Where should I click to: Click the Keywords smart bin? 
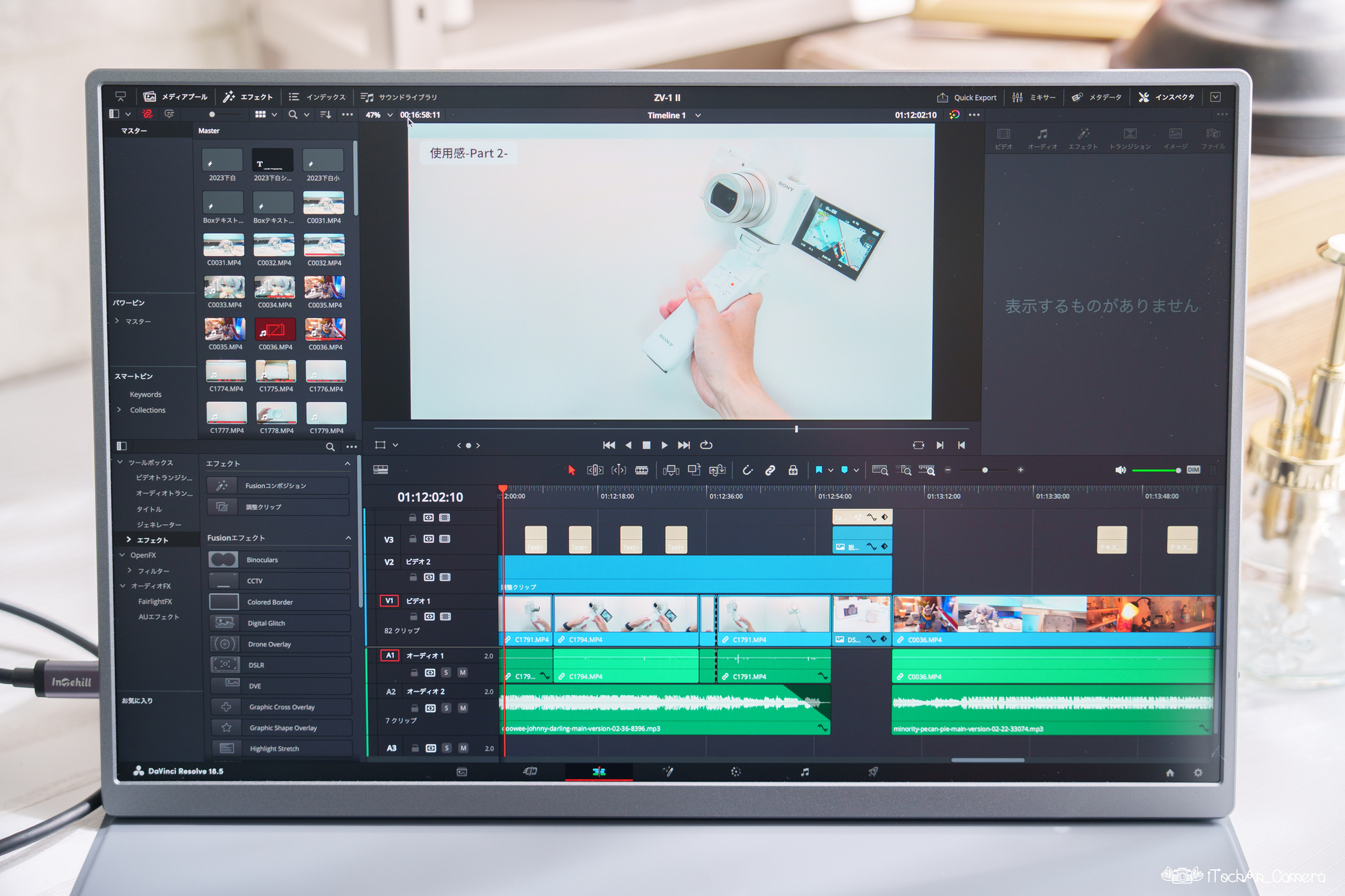[145, 395]
